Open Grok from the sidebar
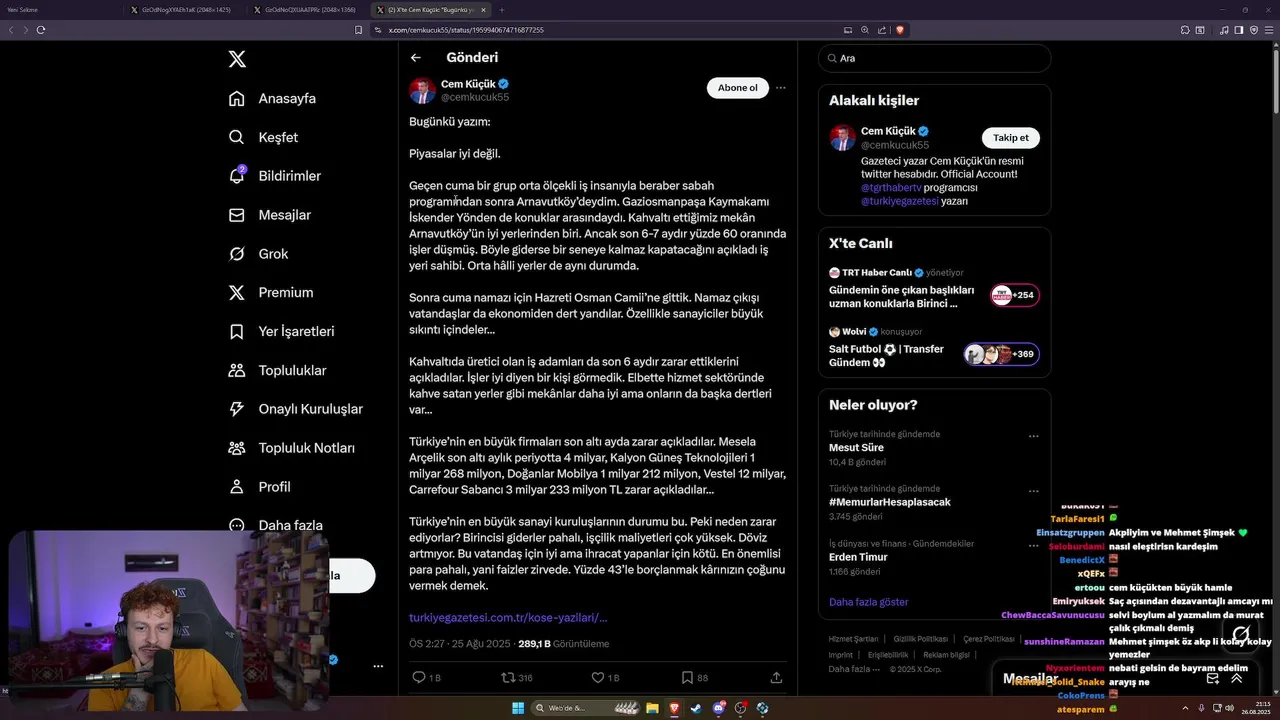Screen dimensions: 1280x720 click(258, 254)
